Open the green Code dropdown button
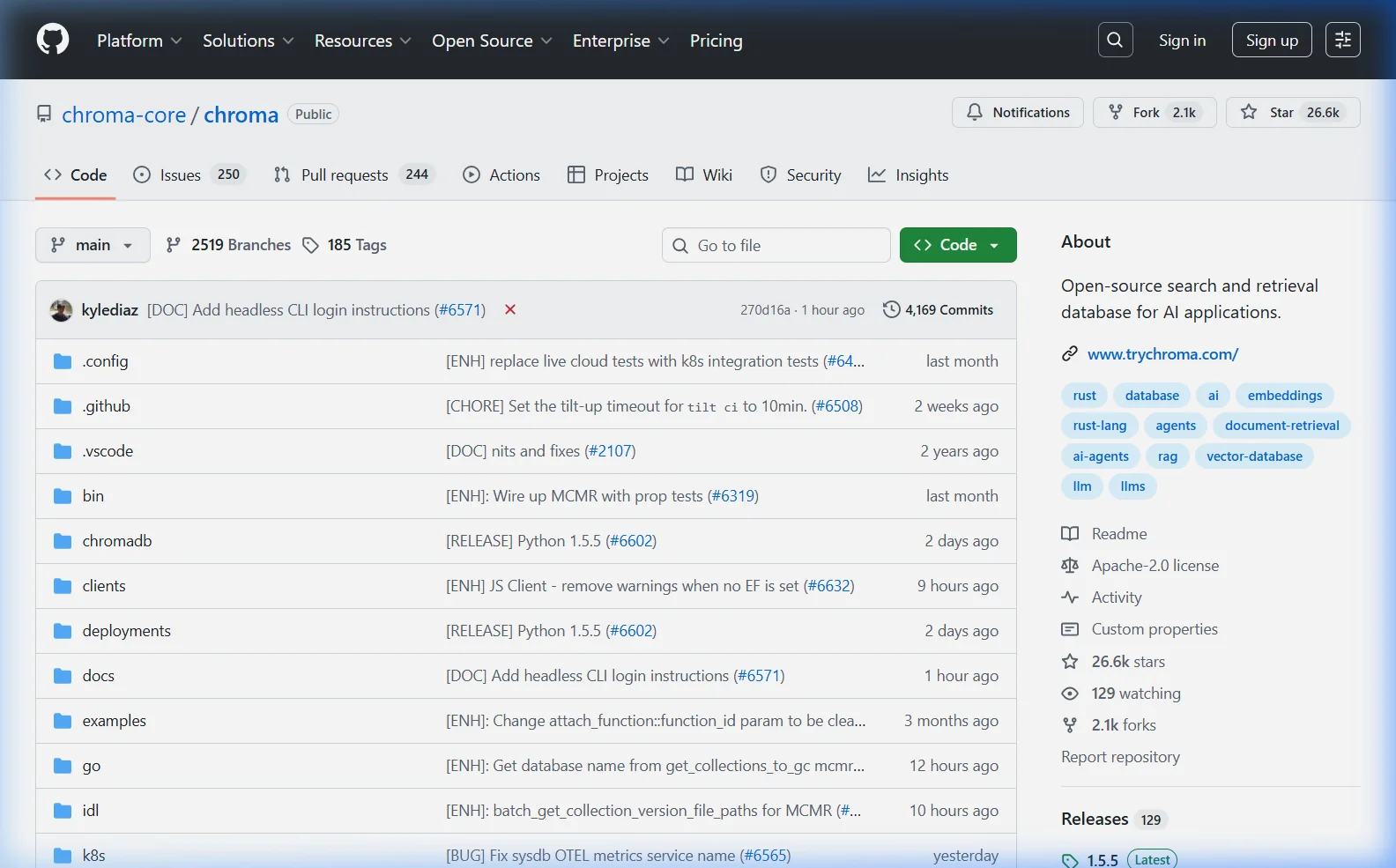Screen dimensions: 1396x868 958,245
